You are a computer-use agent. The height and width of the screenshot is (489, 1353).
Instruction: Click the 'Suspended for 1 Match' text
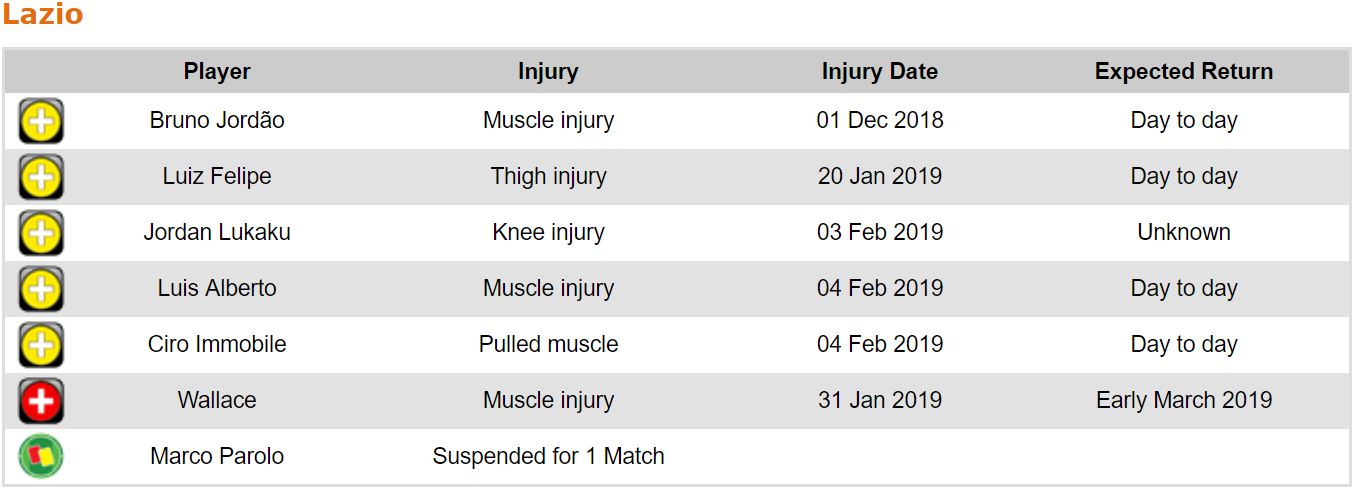pyautogui.click(x=548, y=456)
